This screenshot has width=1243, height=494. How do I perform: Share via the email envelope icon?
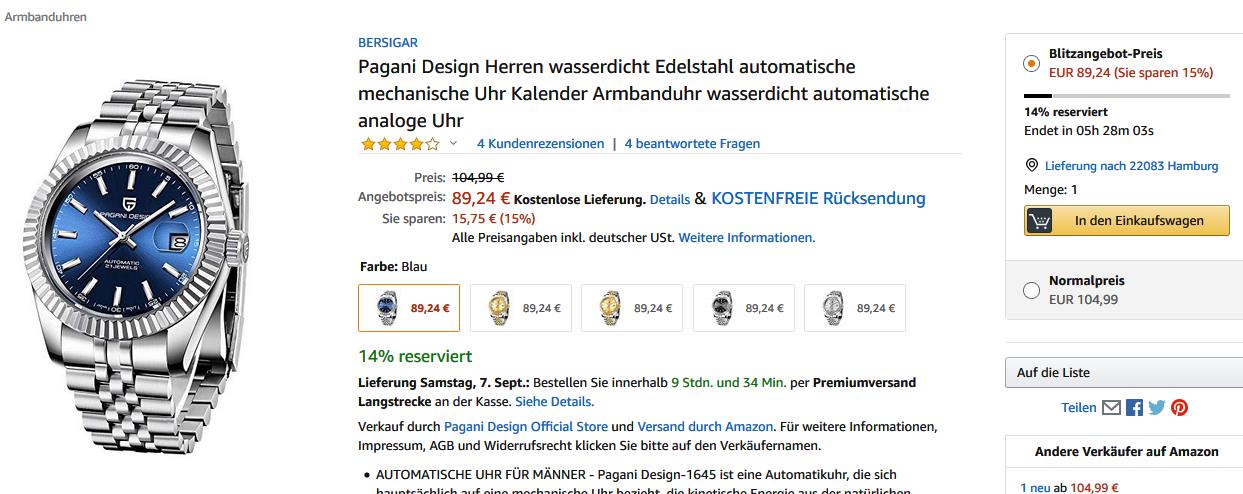tap(1111, 408)
